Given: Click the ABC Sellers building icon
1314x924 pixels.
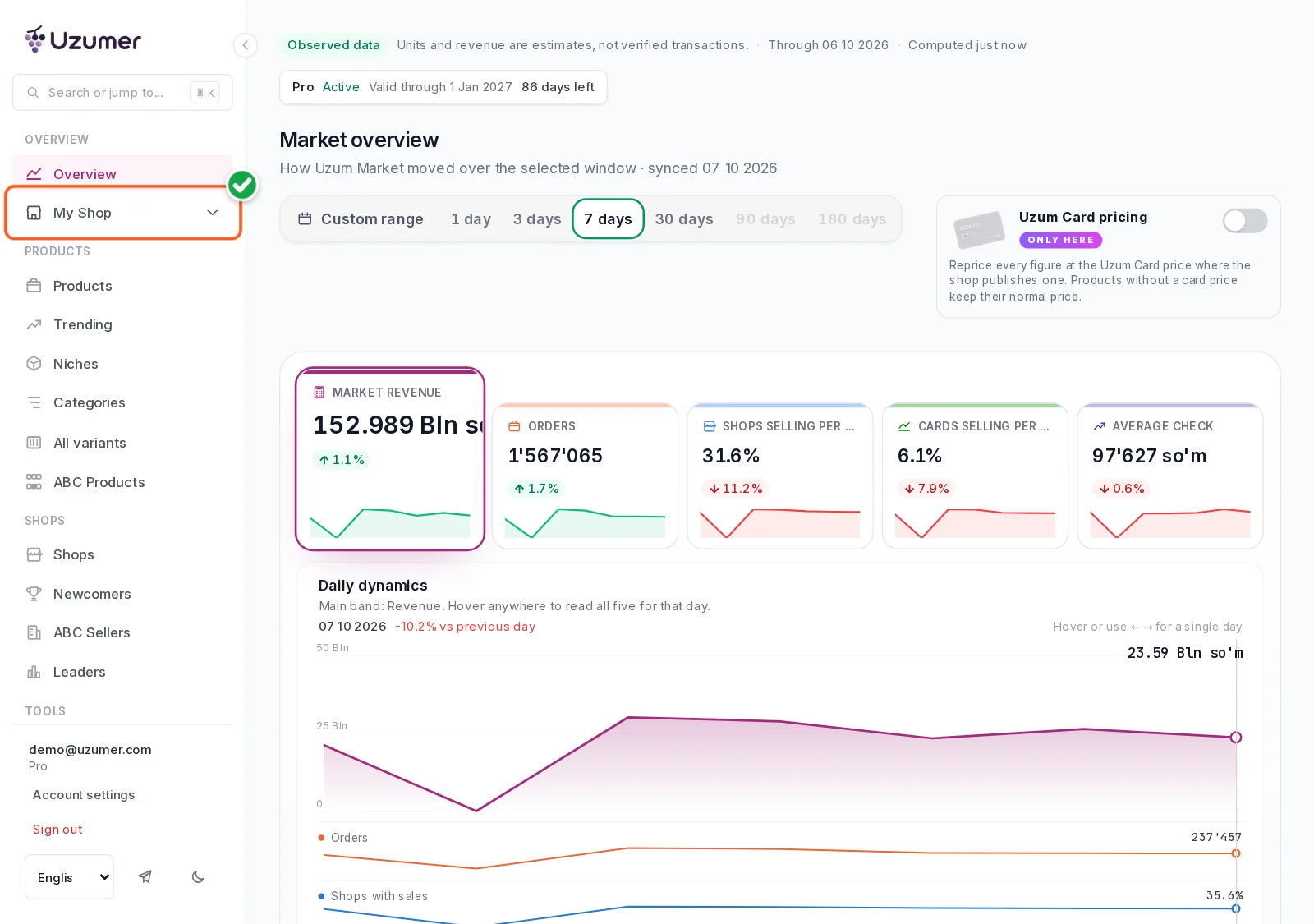Looking at the screenshot, I should coord(34,632).
